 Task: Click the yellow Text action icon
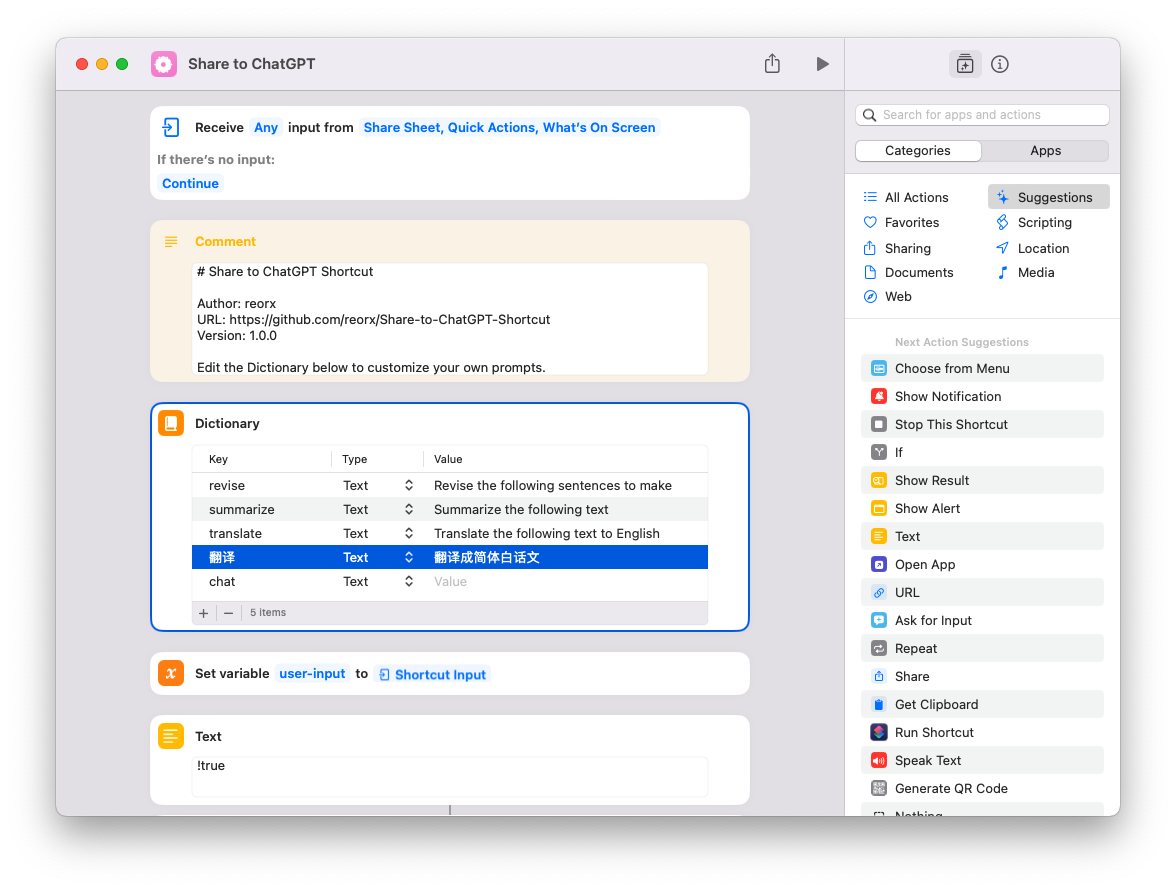click(171, 736)
